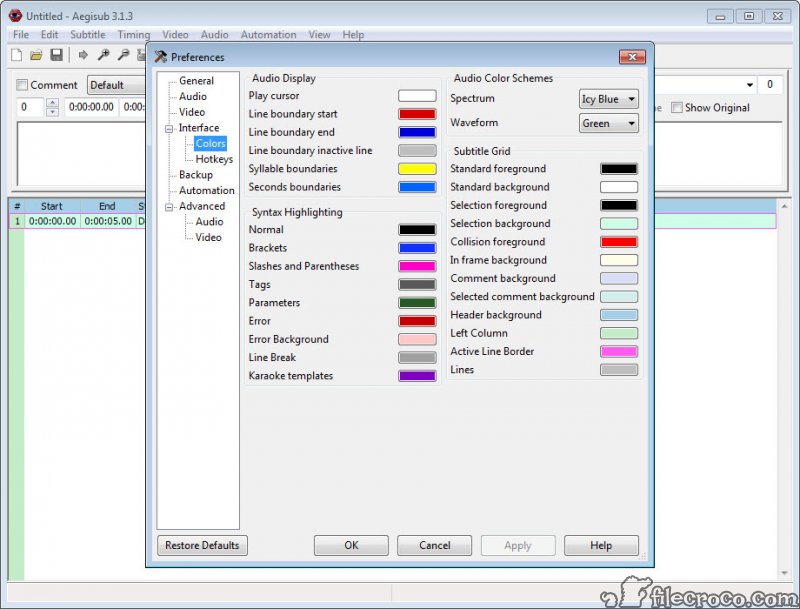
Task: Click Parameters green color swatch
Action: (417, 303)
